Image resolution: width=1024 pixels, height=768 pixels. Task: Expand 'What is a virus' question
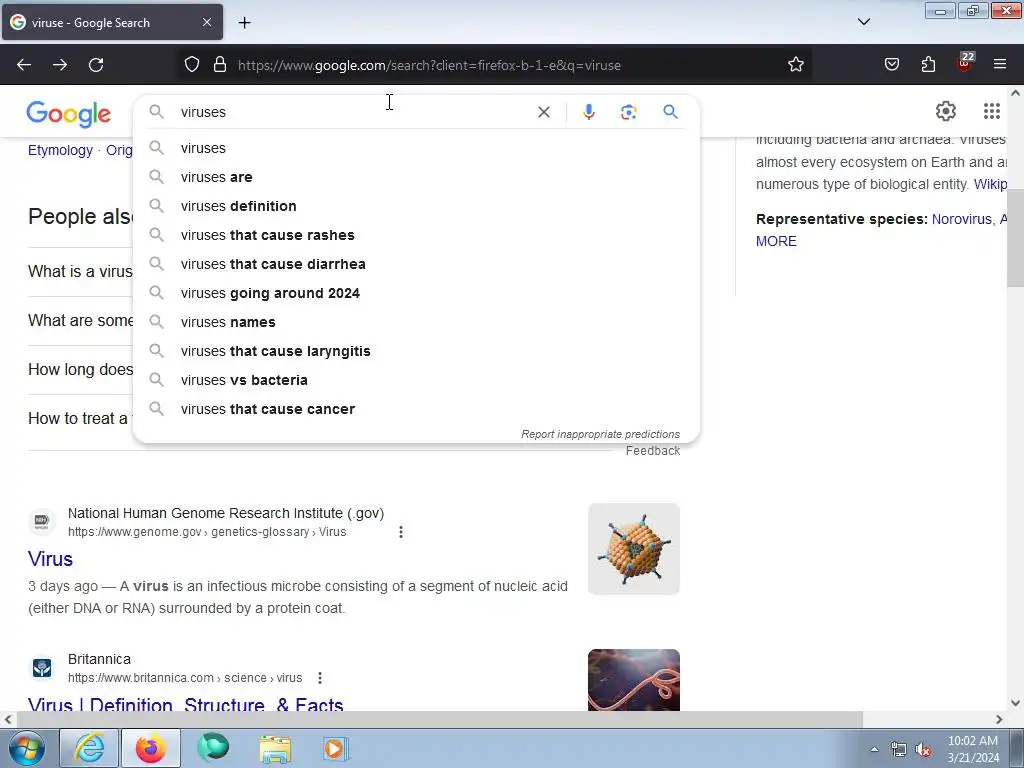pos(80,272)
